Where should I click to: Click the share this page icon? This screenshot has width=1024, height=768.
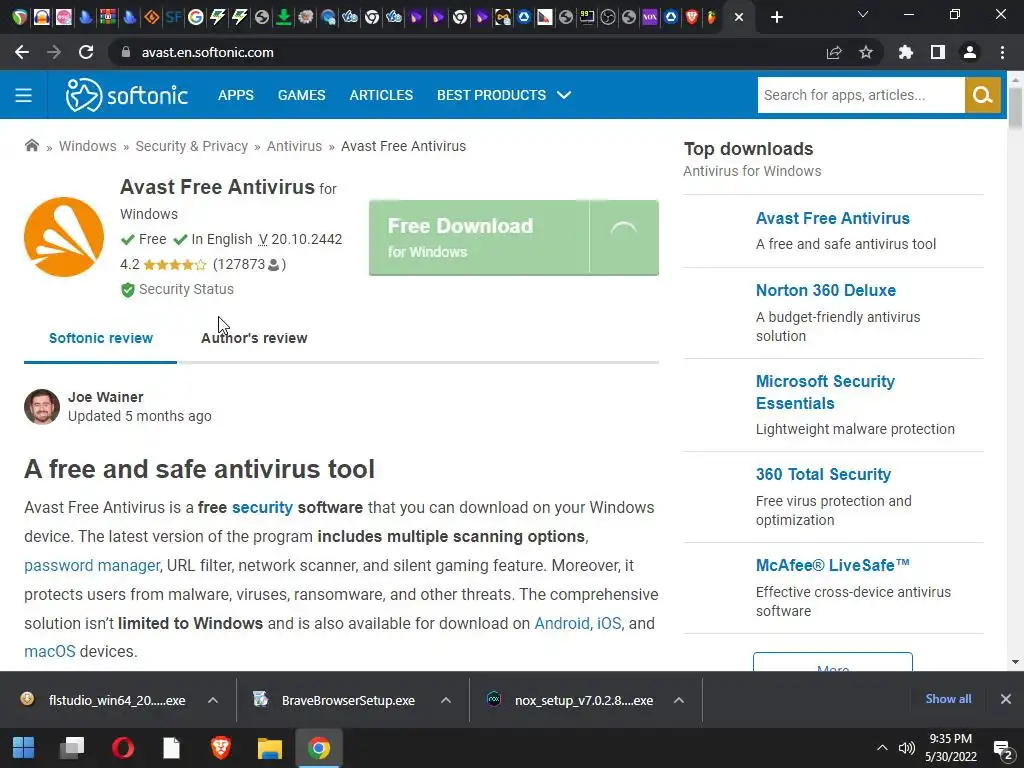tap(834, 52)
